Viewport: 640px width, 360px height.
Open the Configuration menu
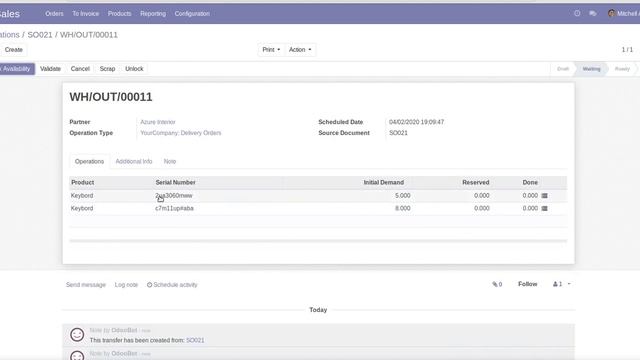point(192,13)
